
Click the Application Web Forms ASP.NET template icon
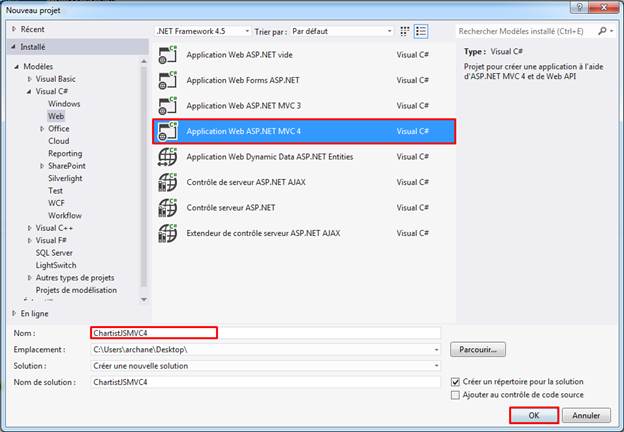167,80
